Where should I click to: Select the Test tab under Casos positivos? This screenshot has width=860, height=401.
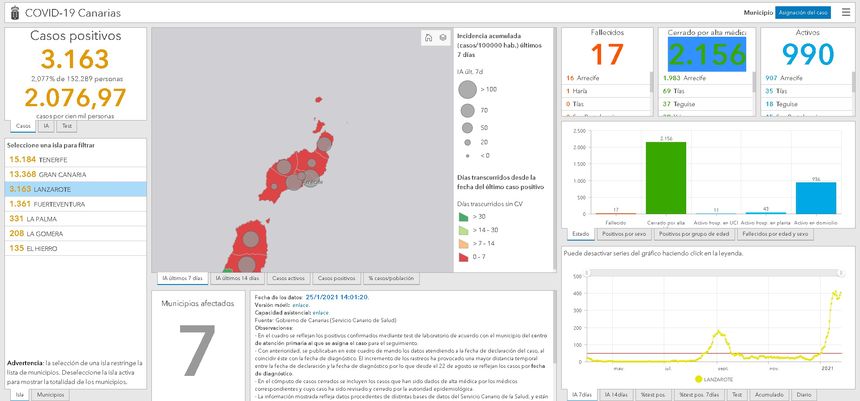(x=67, y=126)
